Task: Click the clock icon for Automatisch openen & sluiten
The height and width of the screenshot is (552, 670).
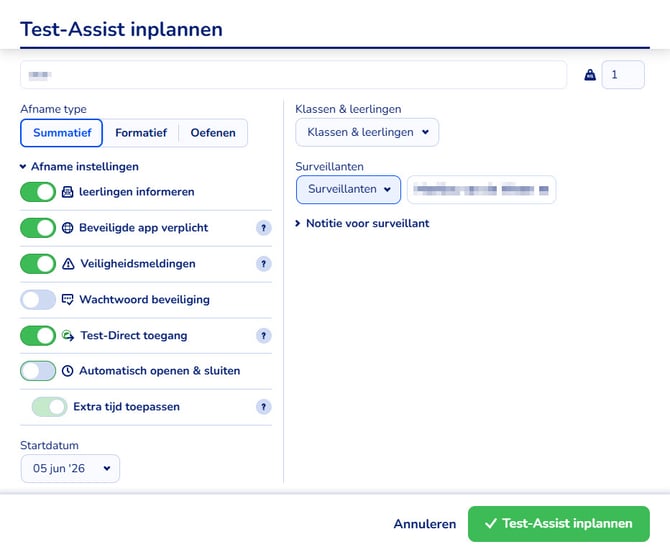Action: coord(68,371)
